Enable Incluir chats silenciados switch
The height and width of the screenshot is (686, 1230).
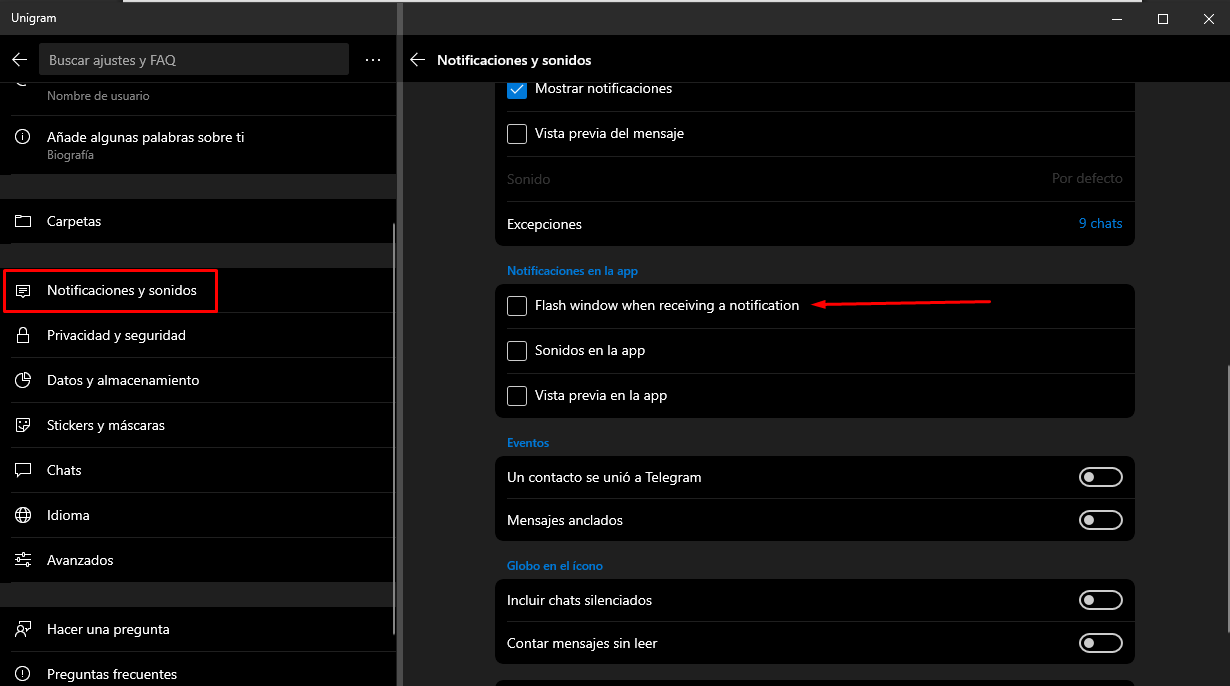[x=1101, y=601]
